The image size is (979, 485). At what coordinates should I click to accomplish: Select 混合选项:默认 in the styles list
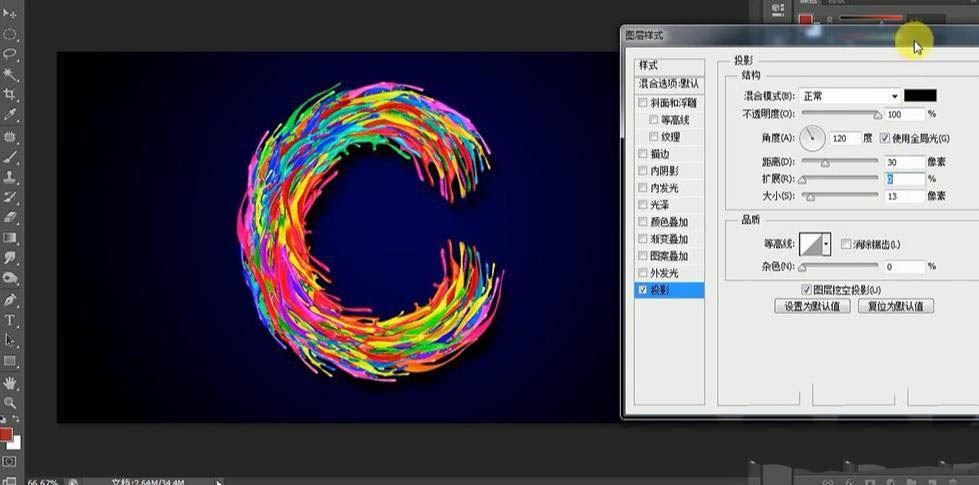tap(669, 83)
